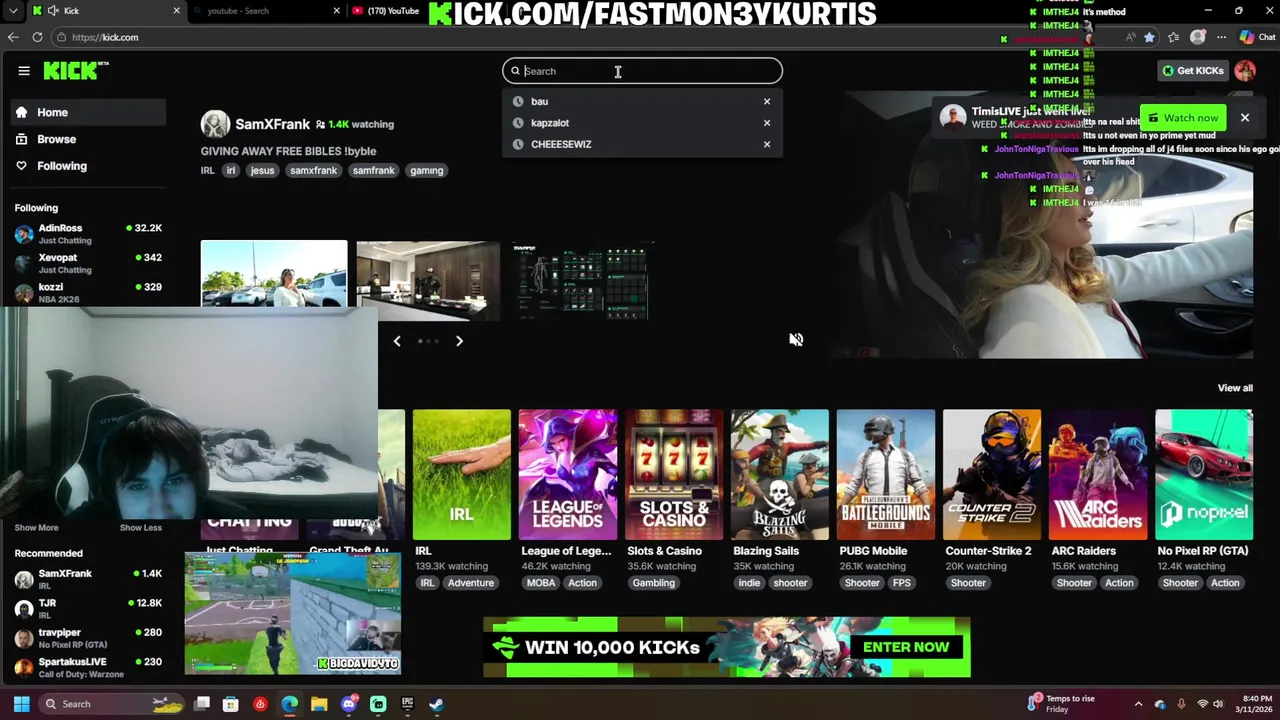Click ENTER NOW on the KICKs banner
1280x720 pixels.
[x=906, y=647]
